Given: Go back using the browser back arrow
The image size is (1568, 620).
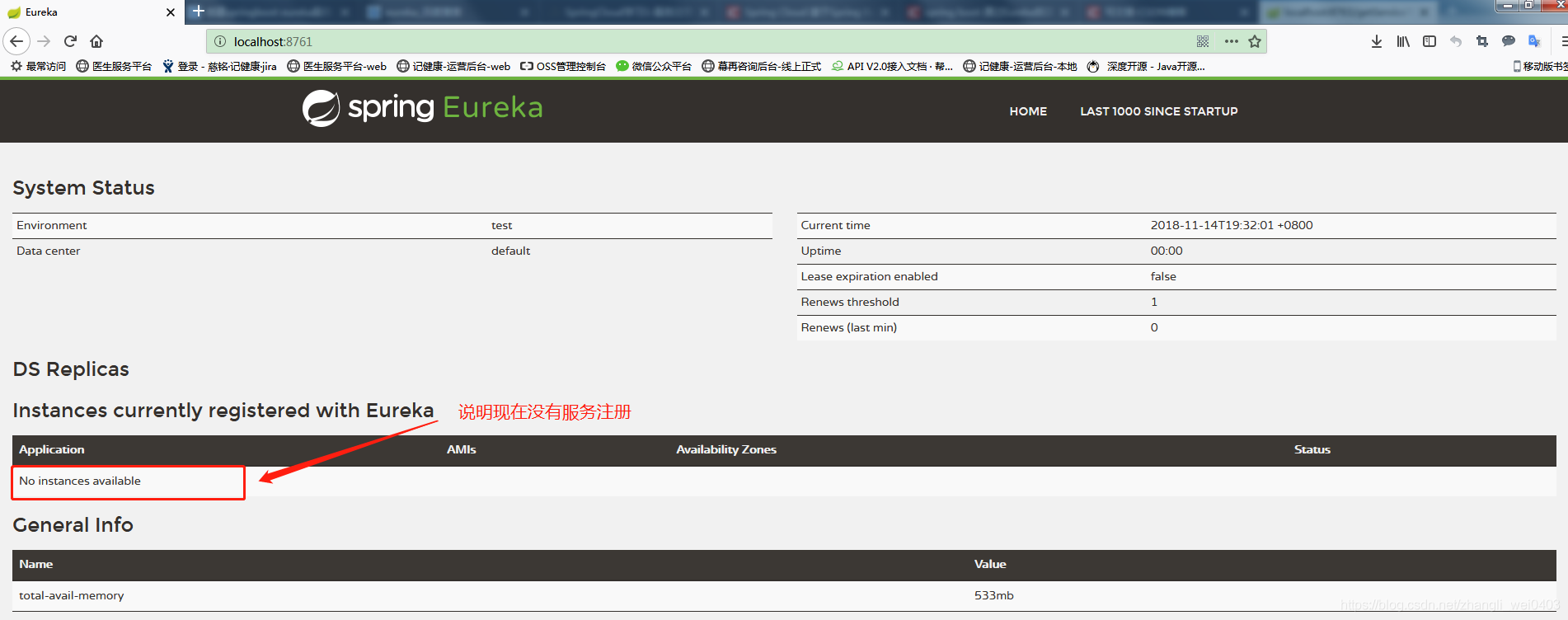Looking at the screenshot, I should click(16, 41).
